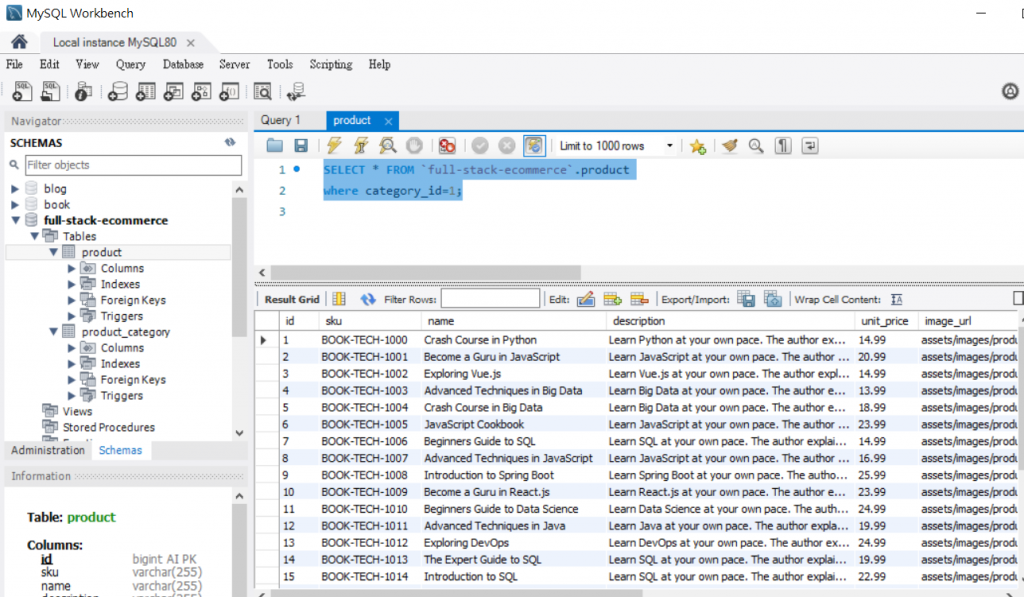
Task: Select Stored Procedures tree item
Action: (x=108, y=427)
